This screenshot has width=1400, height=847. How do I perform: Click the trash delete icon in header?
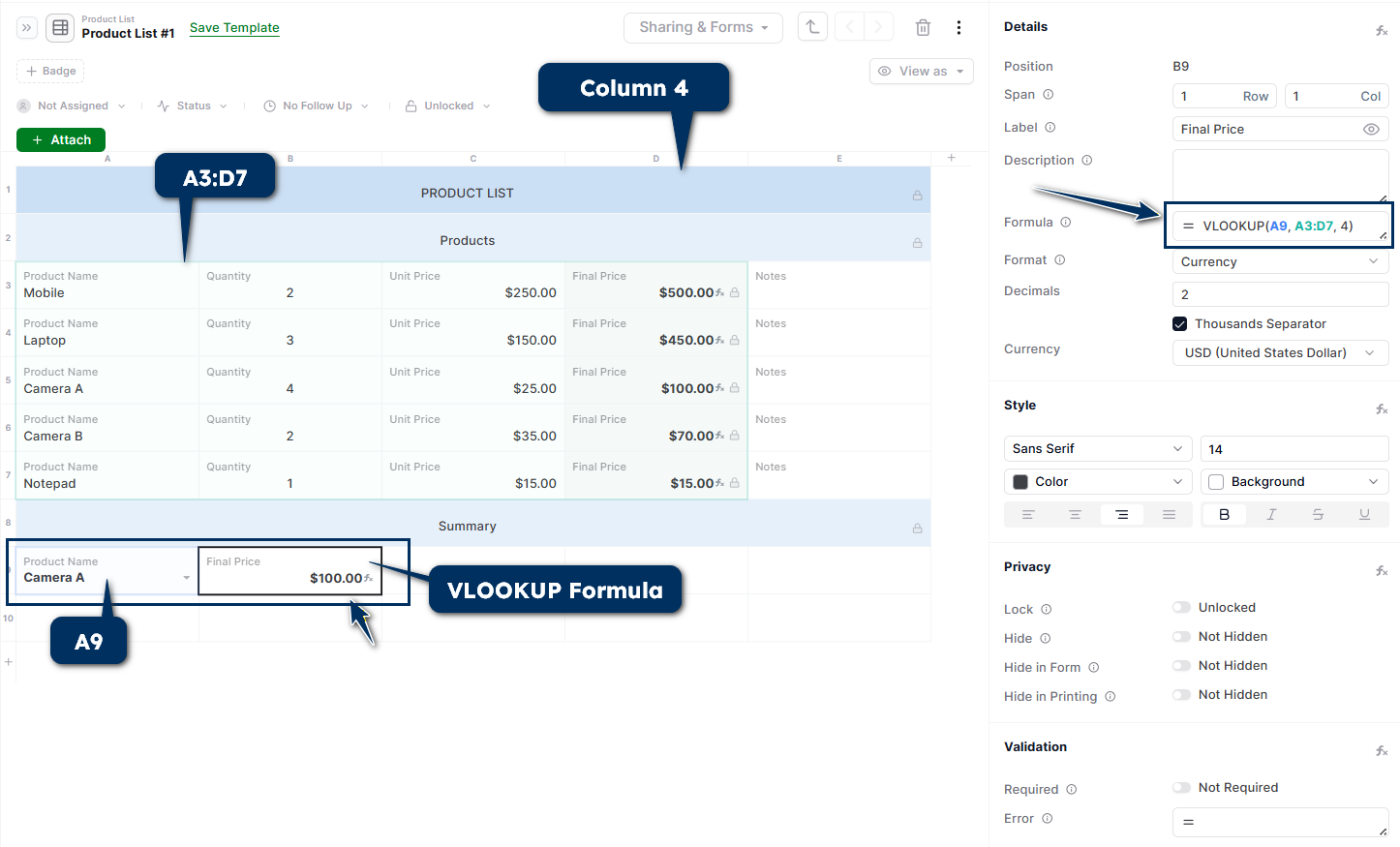click(923, 28)
